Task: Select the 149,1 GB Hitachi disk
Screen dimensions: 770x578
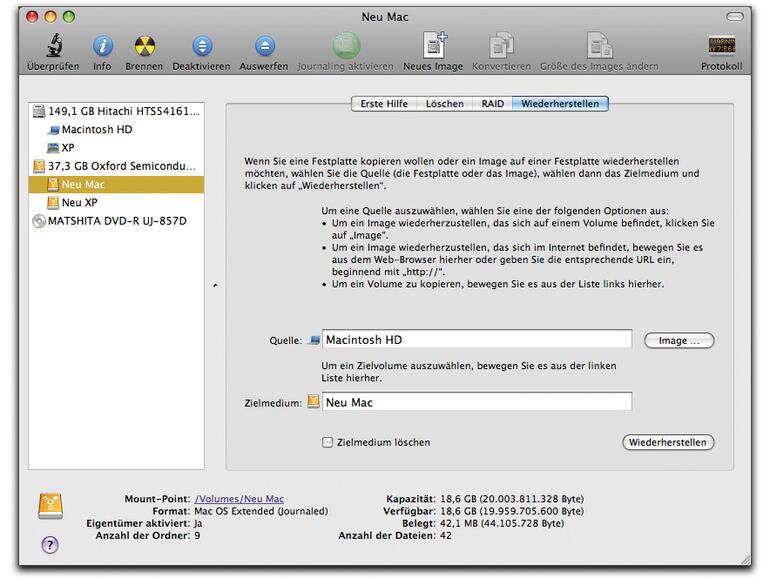Action: pos(123,112)
